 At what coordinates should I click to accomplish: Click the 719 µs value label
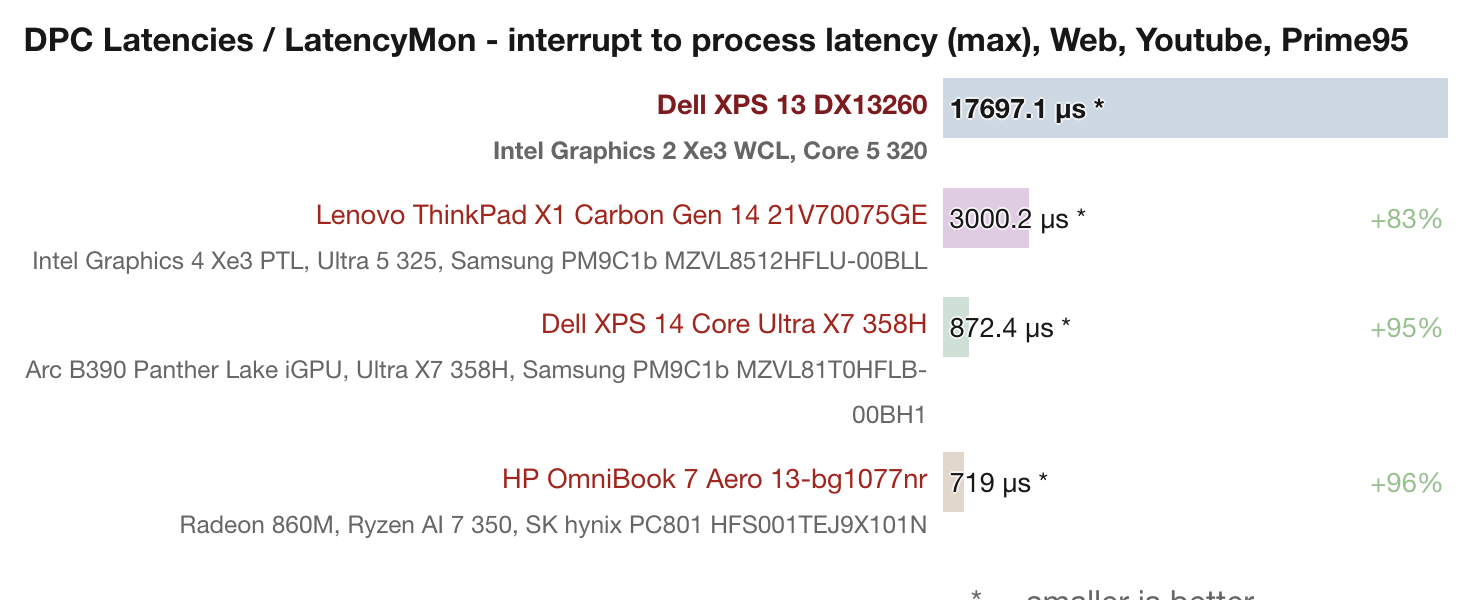pos(998,484)
